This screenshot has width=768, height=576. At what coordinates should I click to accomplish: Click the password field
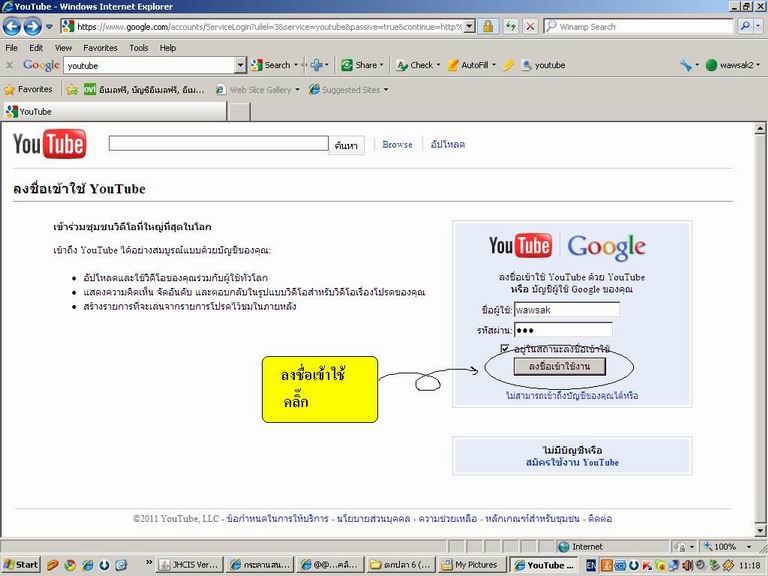tap(563, 330)
